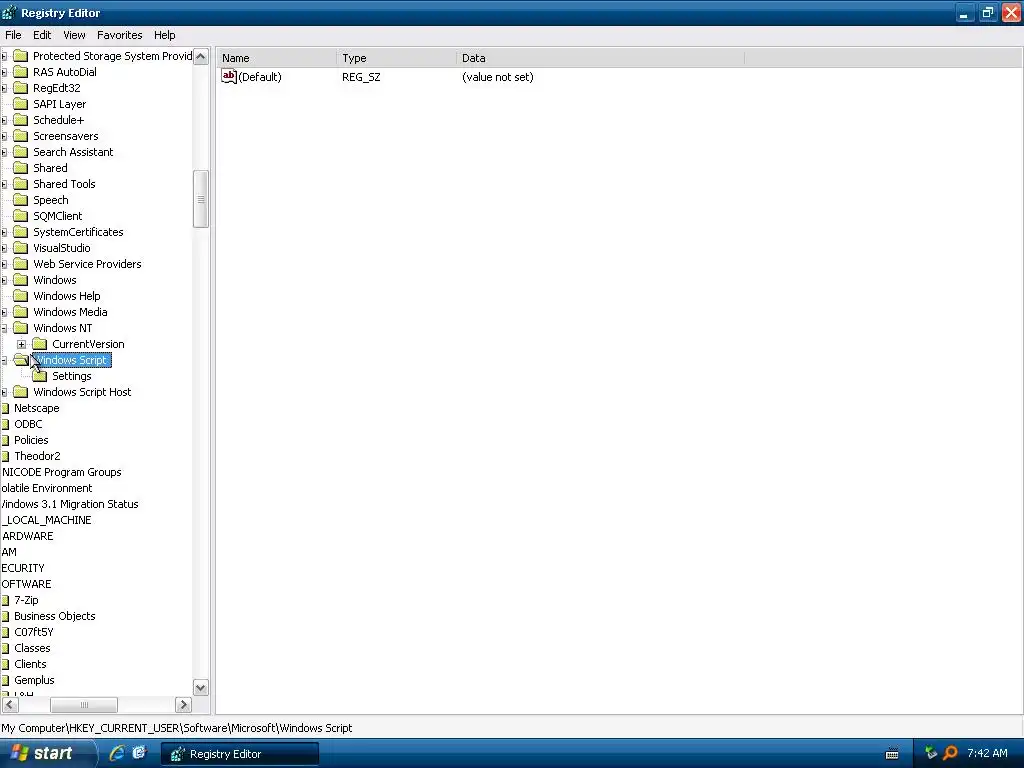Click the Windows Help folder icon
The image size is (1024, 768).
21,296
